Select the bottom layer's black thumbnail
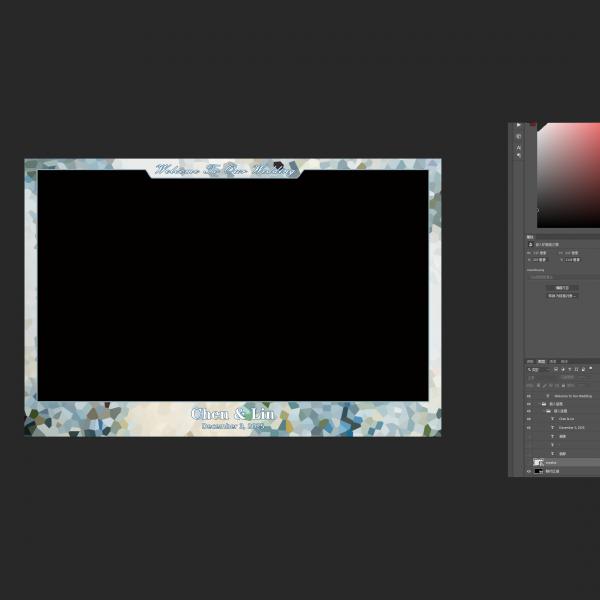This screenshot has height=600, width=600. click(540, 471)
